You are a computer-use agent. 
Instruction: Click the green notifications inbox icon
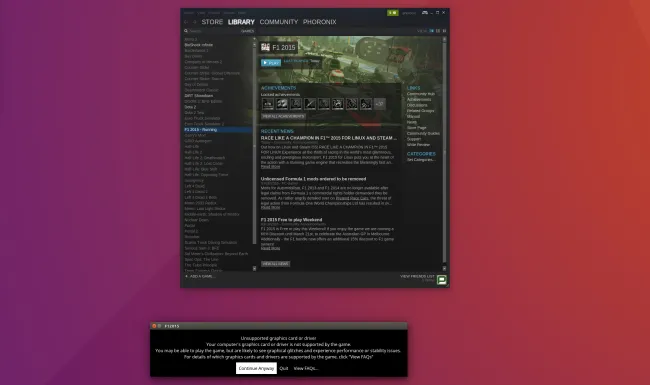coord(393,13)
